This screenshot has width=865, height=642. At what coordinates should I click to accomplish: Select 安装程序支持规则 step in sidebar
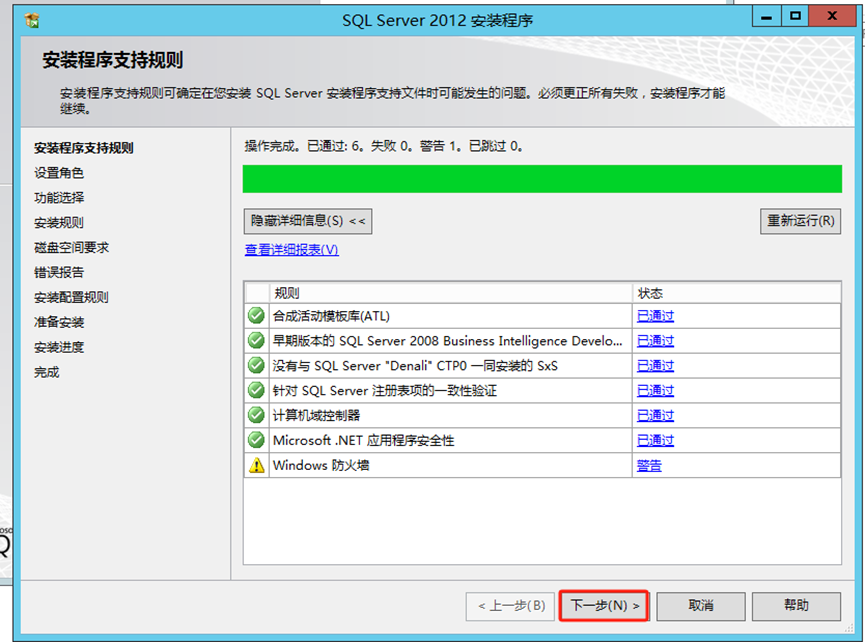coord(83,148)
